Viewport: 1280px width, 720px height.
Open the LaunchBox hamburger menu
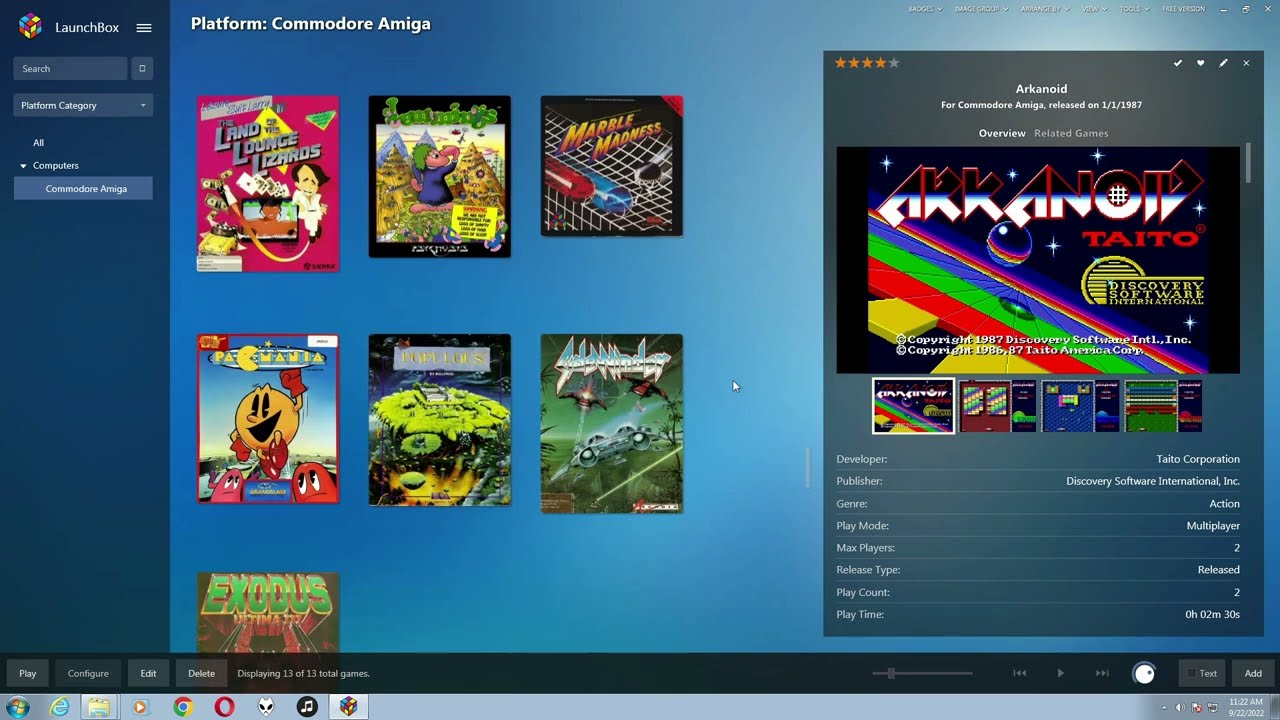[x=144, y=28]
